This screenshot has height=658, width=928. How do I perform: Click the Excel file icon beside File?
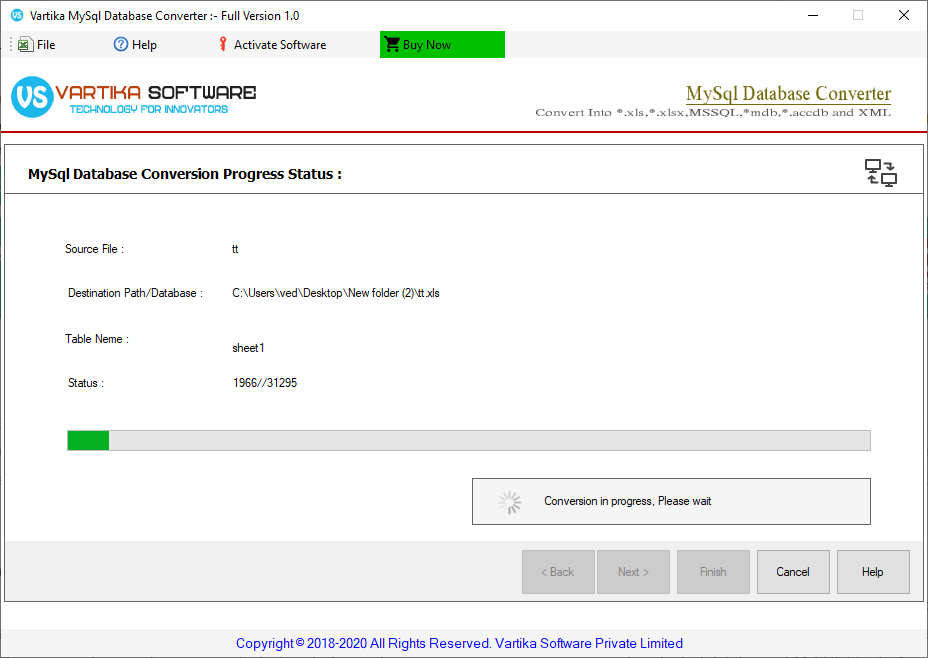point(25,44)
